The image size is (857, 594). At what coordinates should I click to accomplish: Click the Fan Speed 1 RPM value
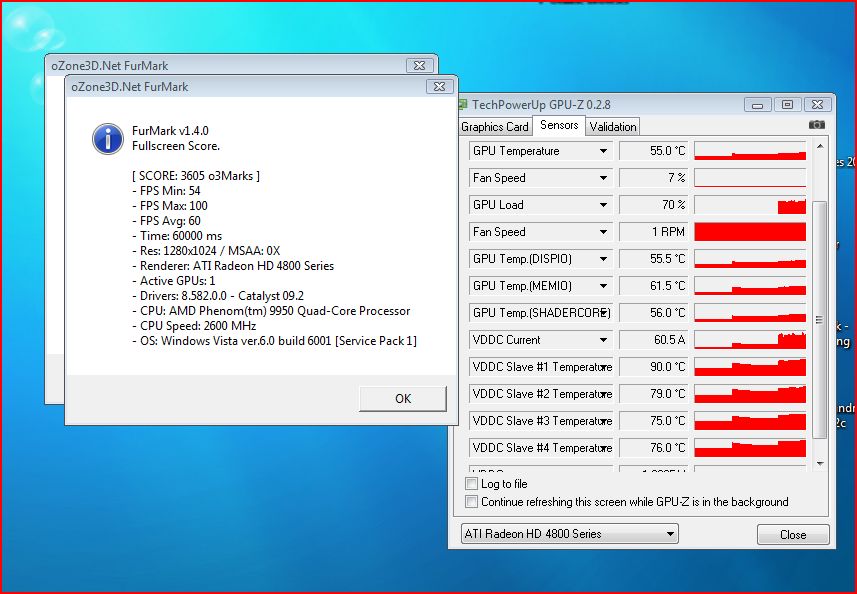[x=654, y=232]
